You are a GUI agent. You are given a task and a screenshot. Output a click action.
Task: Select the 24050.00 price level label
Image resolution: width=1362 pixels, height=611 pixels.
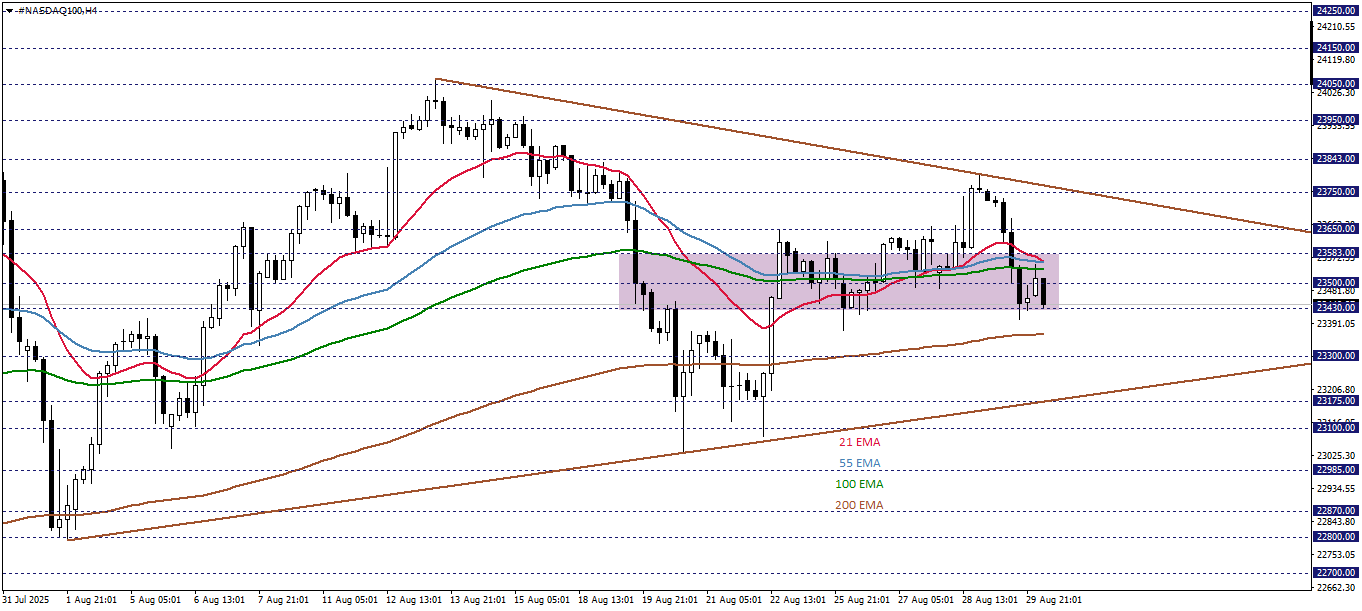click(x=1336, y=83)
